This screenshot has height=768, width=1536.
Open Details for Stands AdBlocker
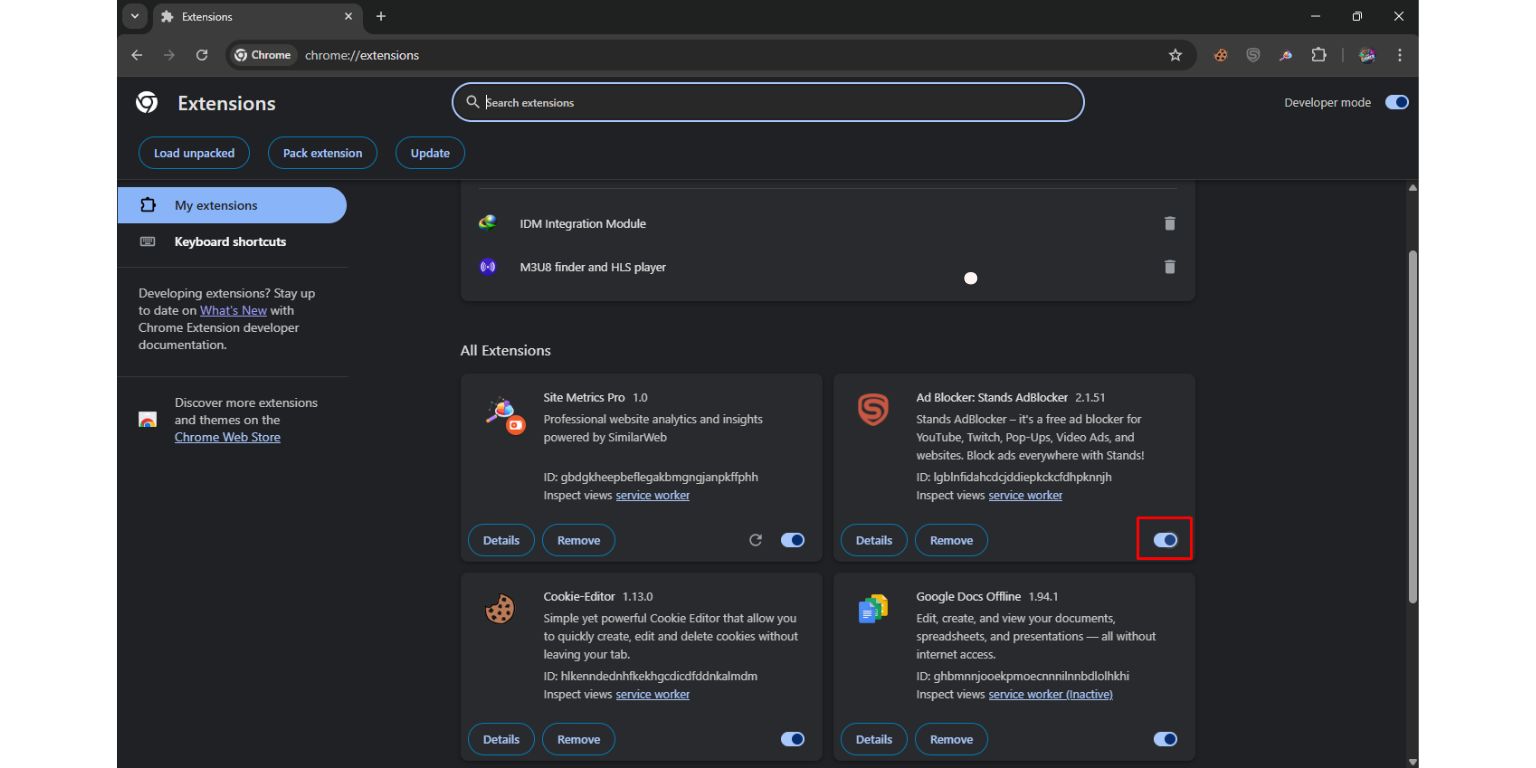[x=874, y=540]
